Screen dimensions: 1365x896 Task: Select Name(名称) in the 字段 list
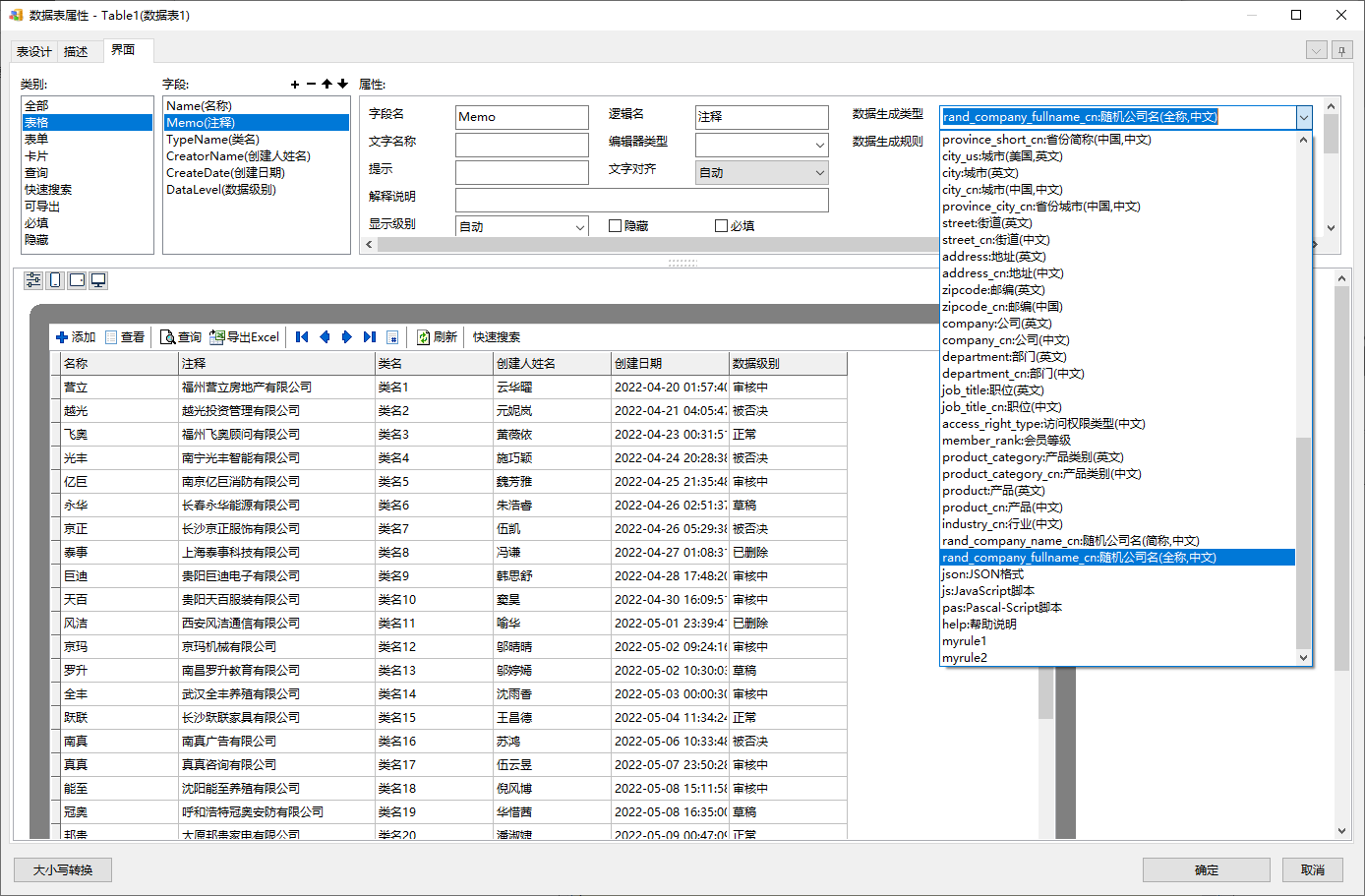257,105
